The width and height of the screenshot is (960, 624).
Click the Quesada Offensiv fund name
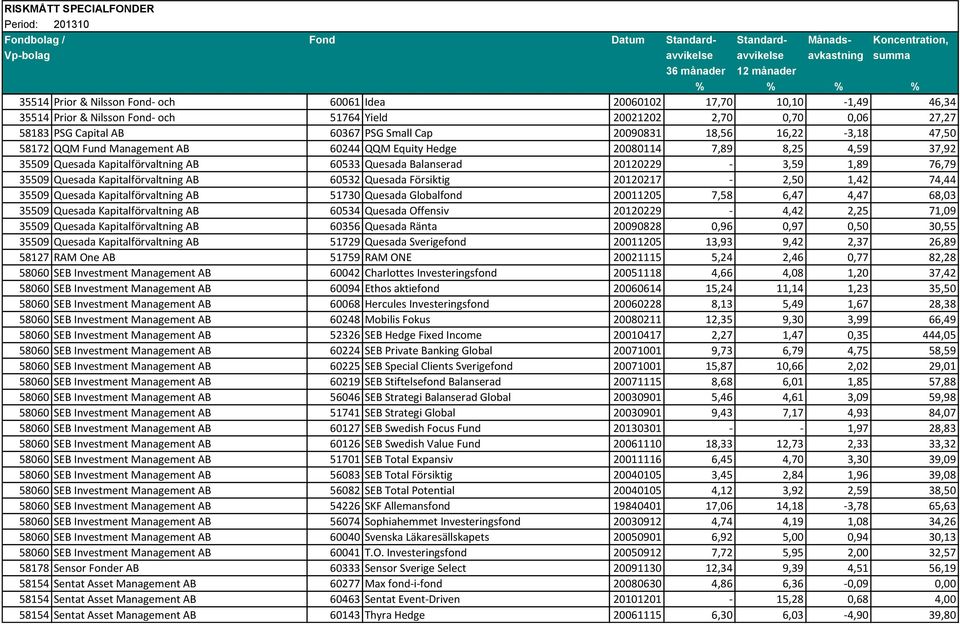[x=407, y=211]
